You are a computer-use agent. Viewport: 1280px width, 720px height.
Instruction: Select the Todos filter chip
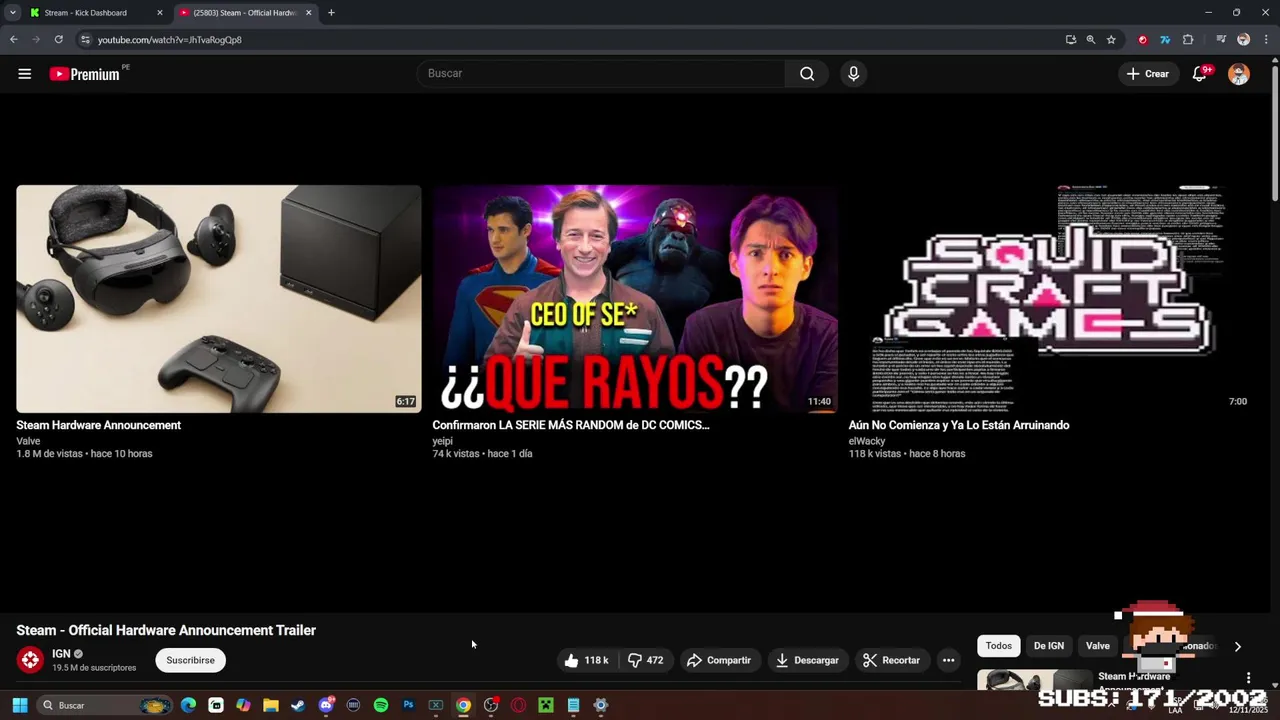click(999, 646)
